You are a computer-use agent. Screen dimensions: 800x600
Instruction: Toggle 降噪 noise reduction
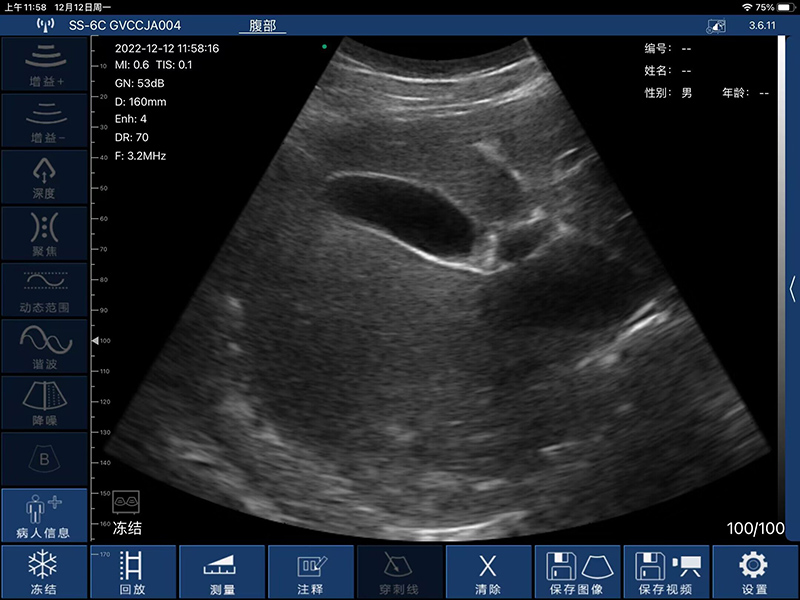pyautogui.click(x=43, y=402)
